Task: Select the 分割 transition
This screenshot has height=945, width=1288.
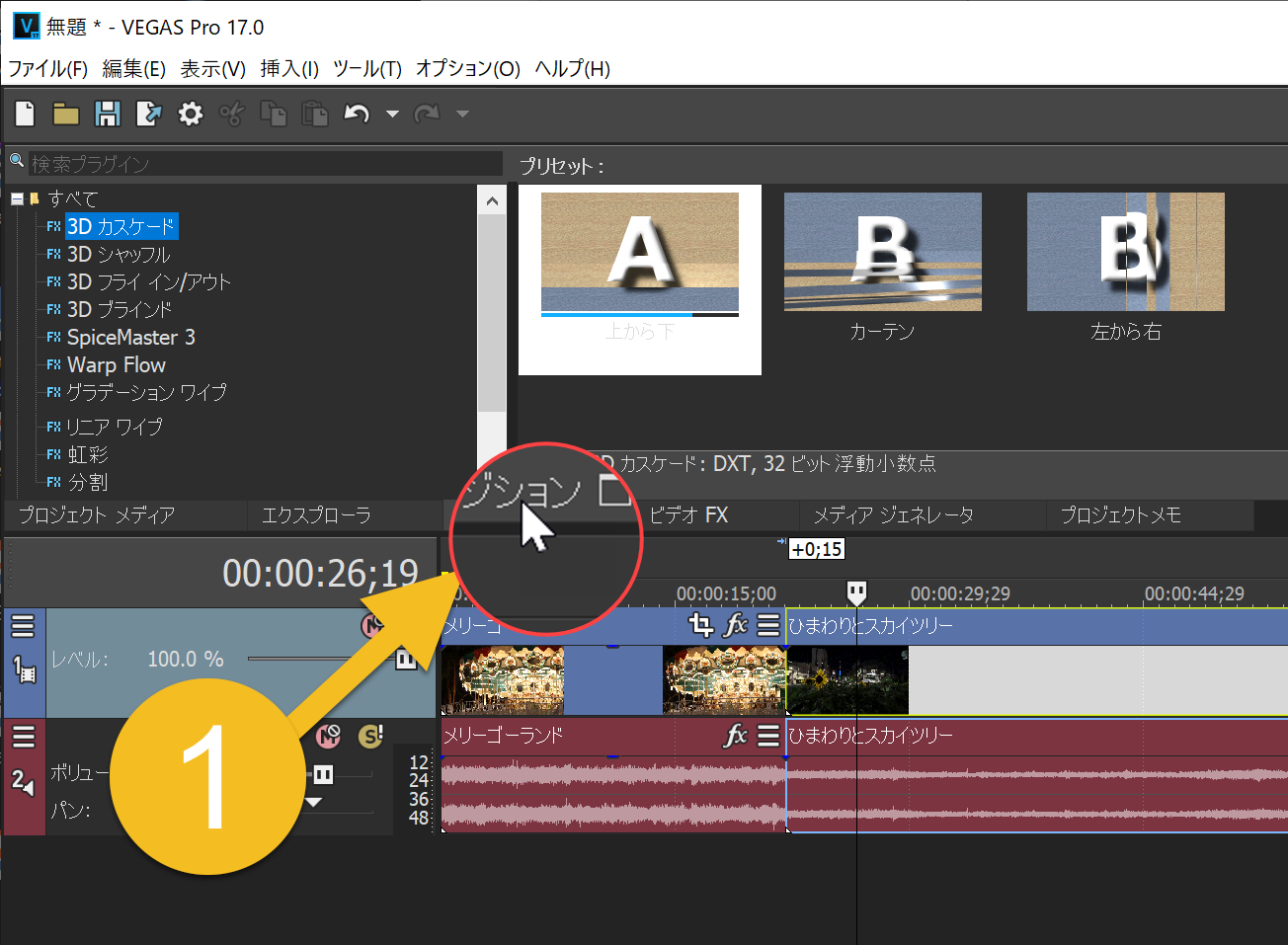Action: point(88,482)
